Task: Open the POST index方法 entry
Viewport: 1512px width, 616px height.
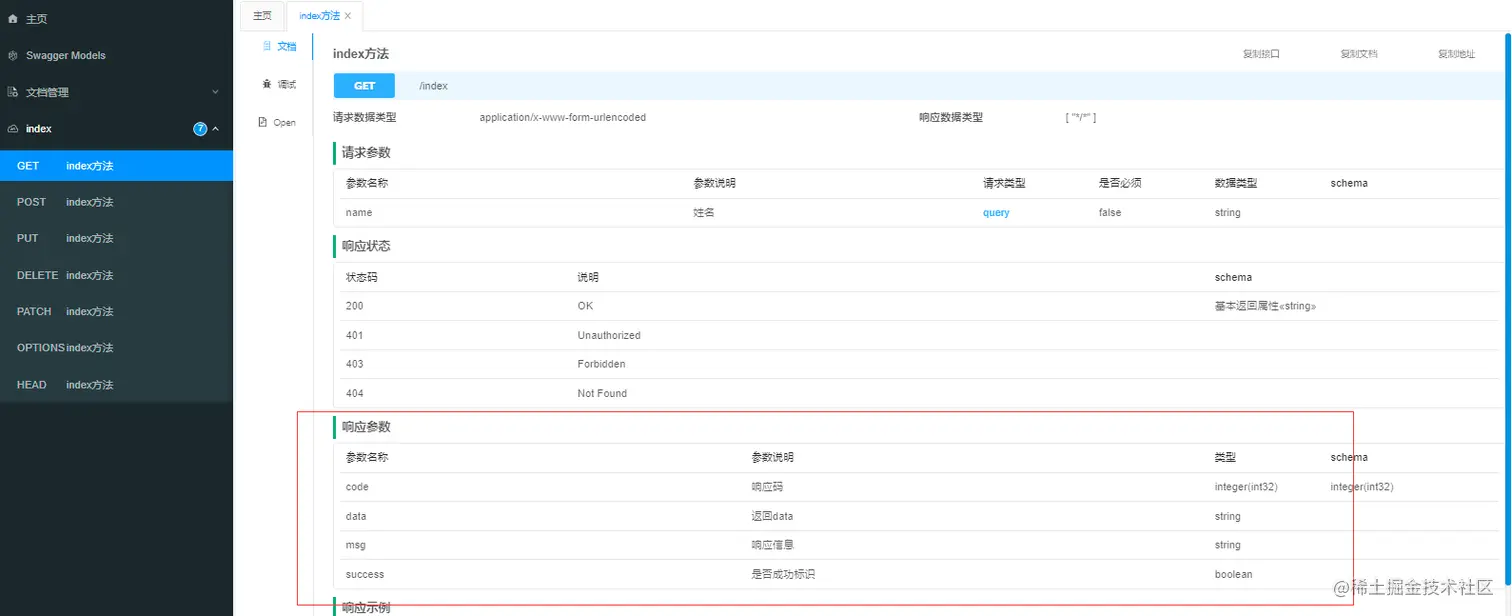Action: coord(116,202)
